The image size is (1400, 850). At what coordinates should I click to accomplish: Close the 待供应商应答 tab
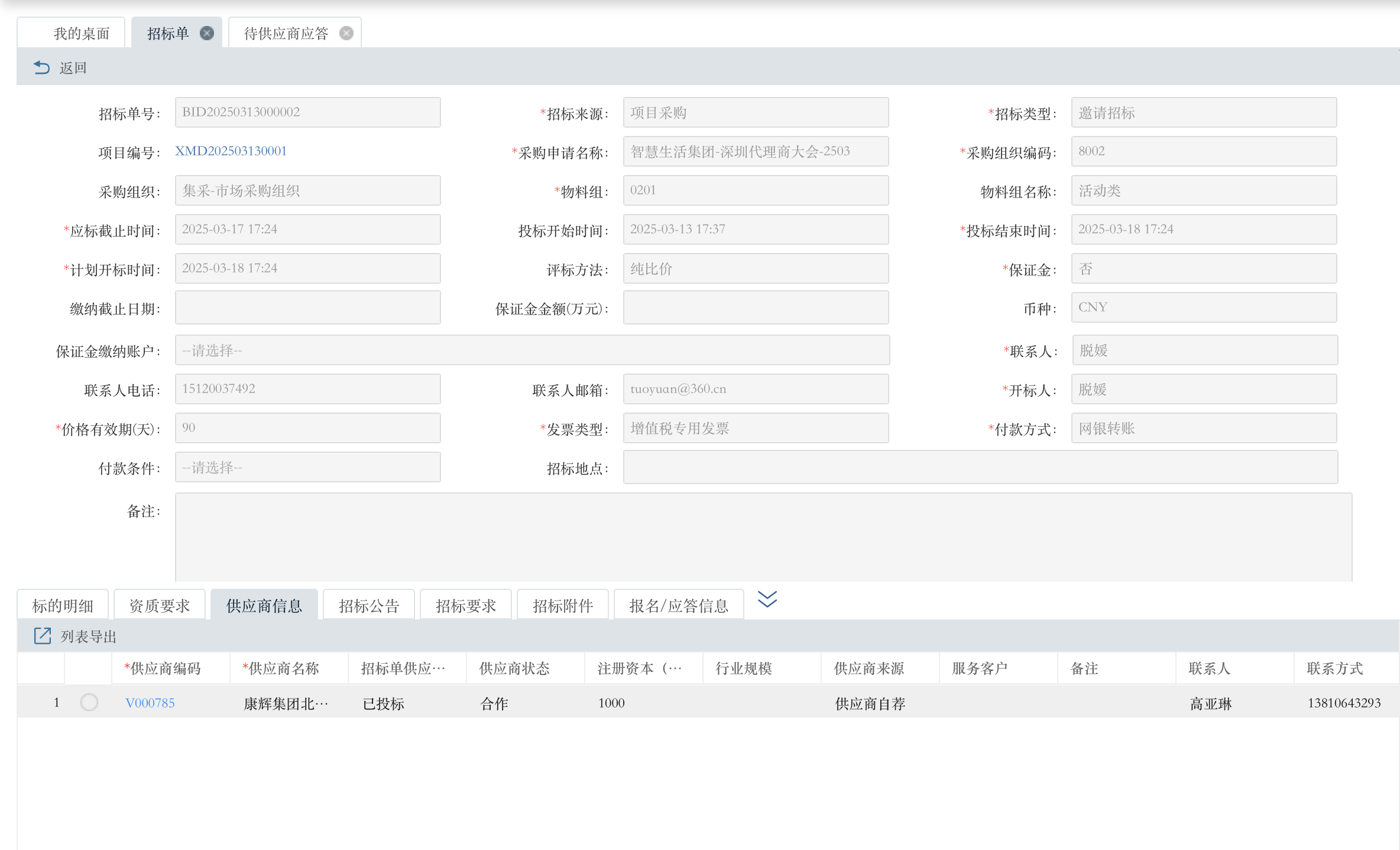coord(346,33)
